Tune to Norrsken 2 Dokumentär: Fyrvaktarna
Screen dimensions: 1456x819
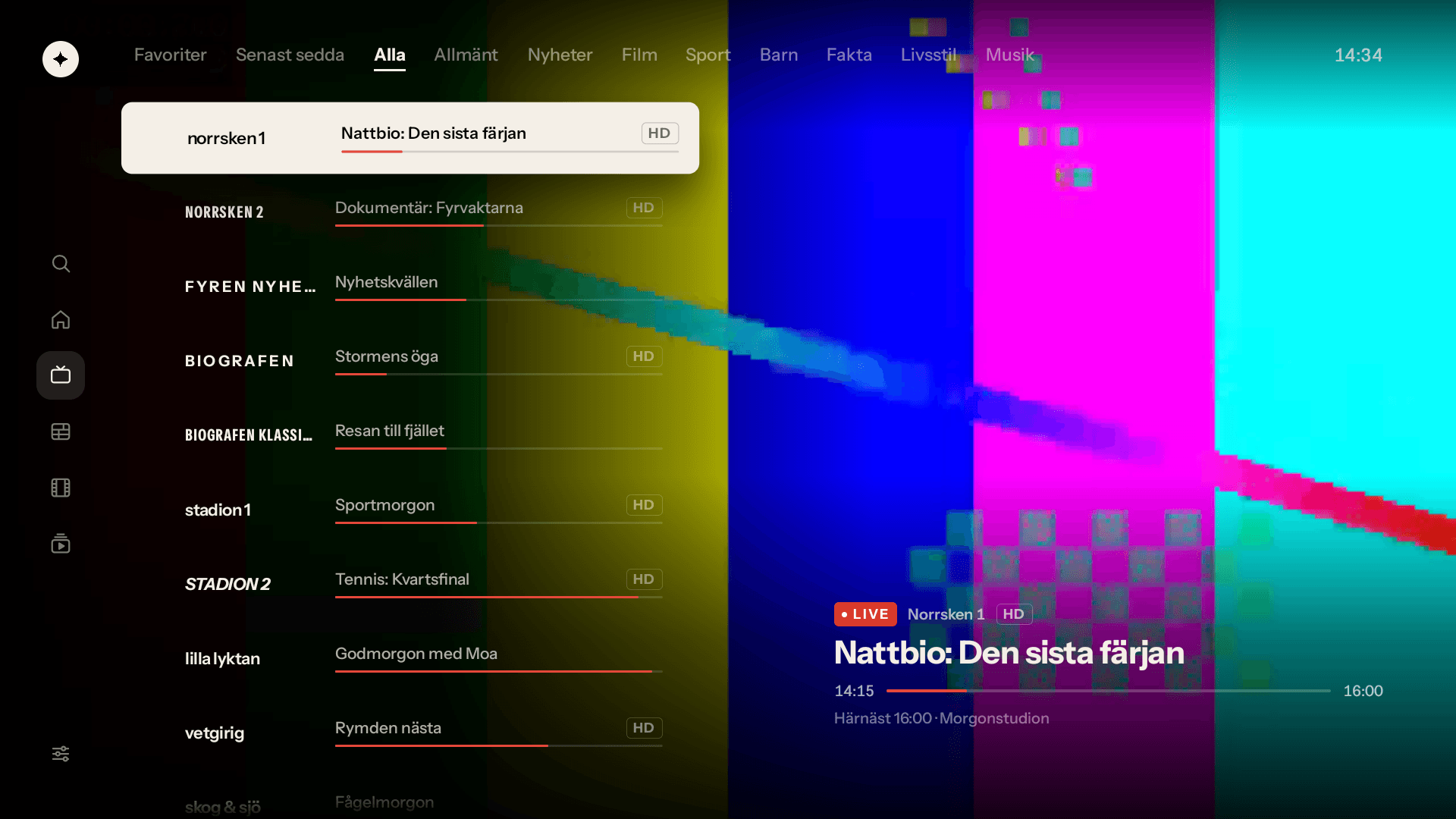[410, 212]
